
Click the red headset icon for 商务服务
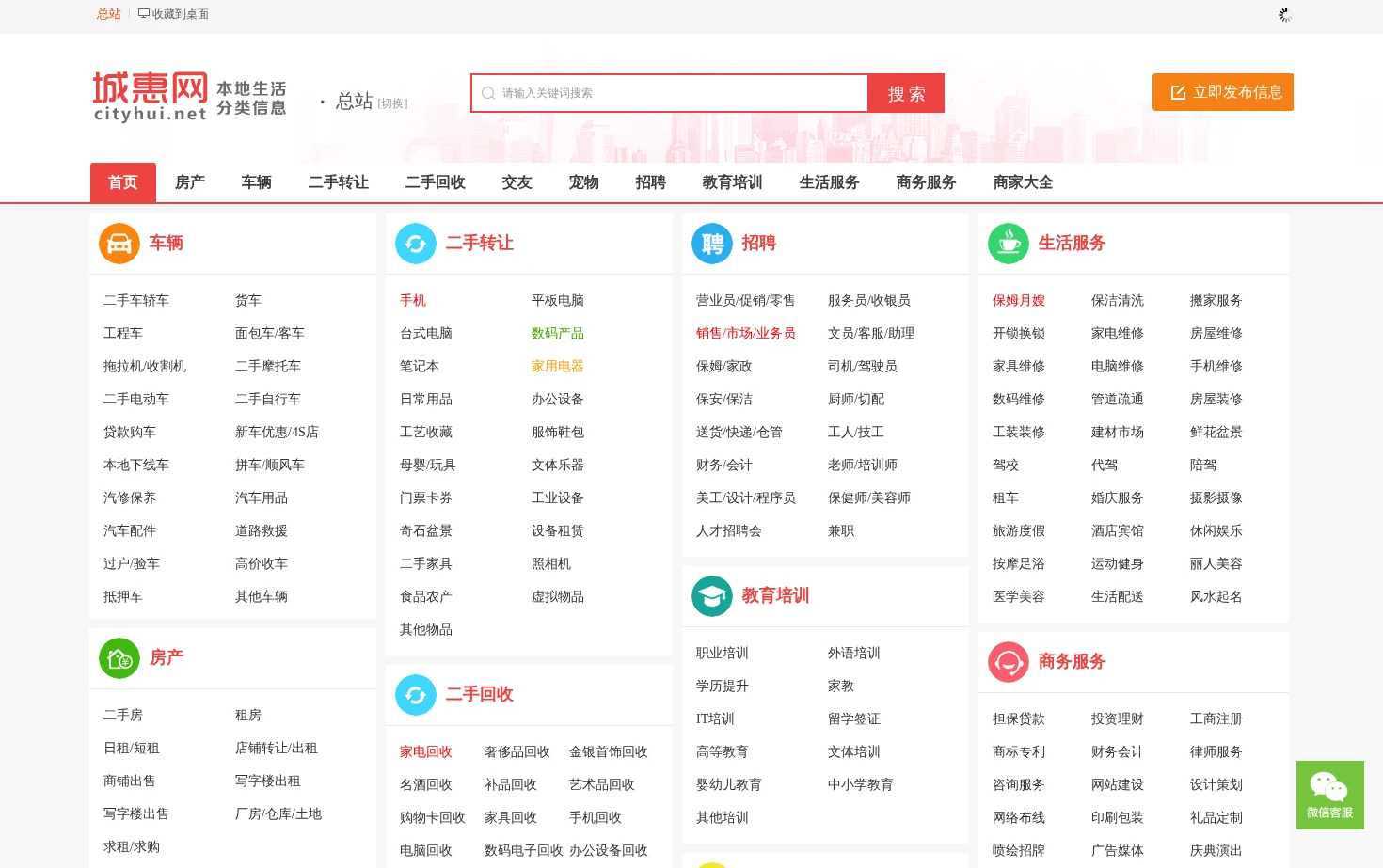pyautogui.click(x=1009, y=662)
